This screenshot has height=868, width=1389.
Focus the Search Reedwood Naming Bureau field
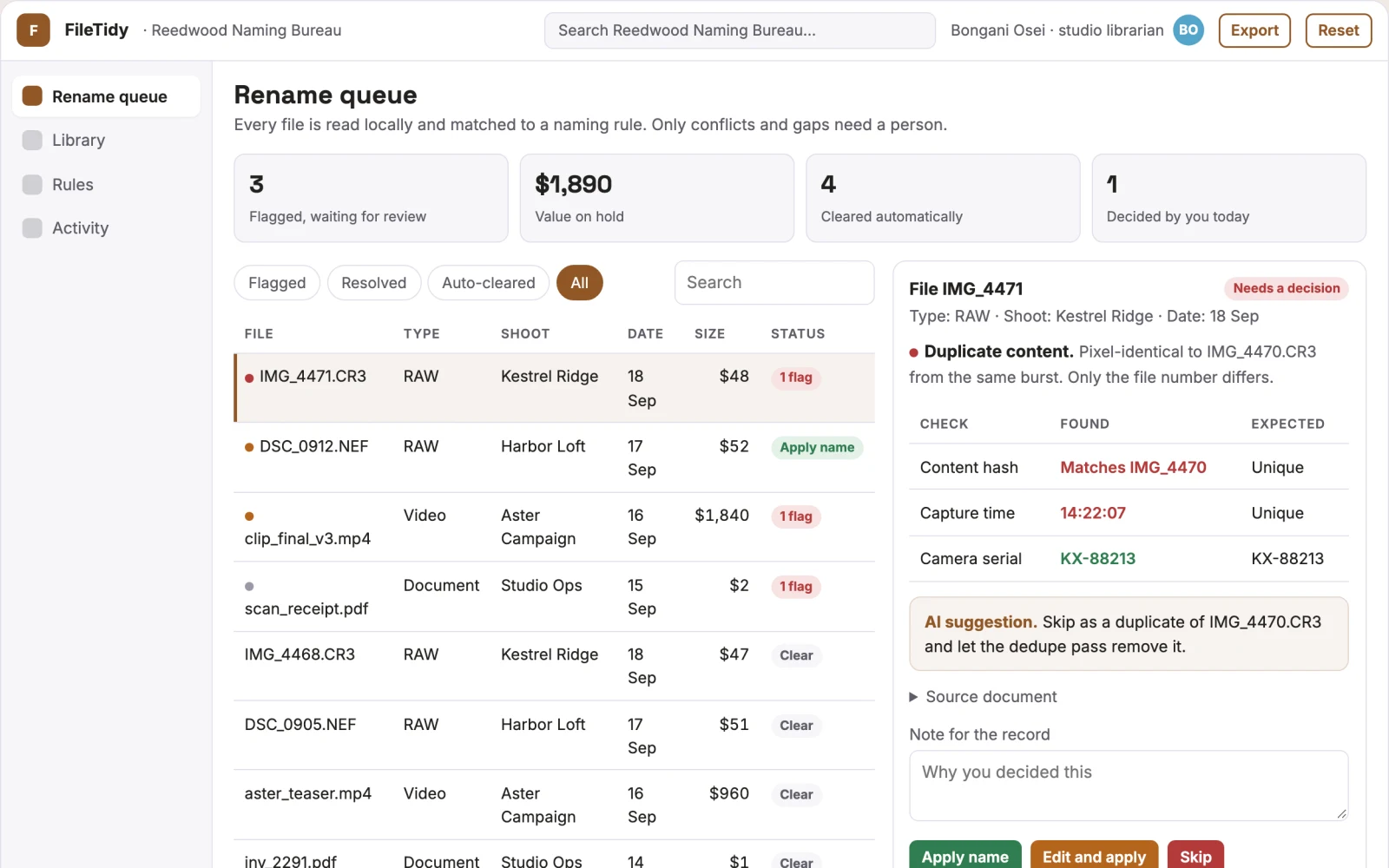(740, 30)
